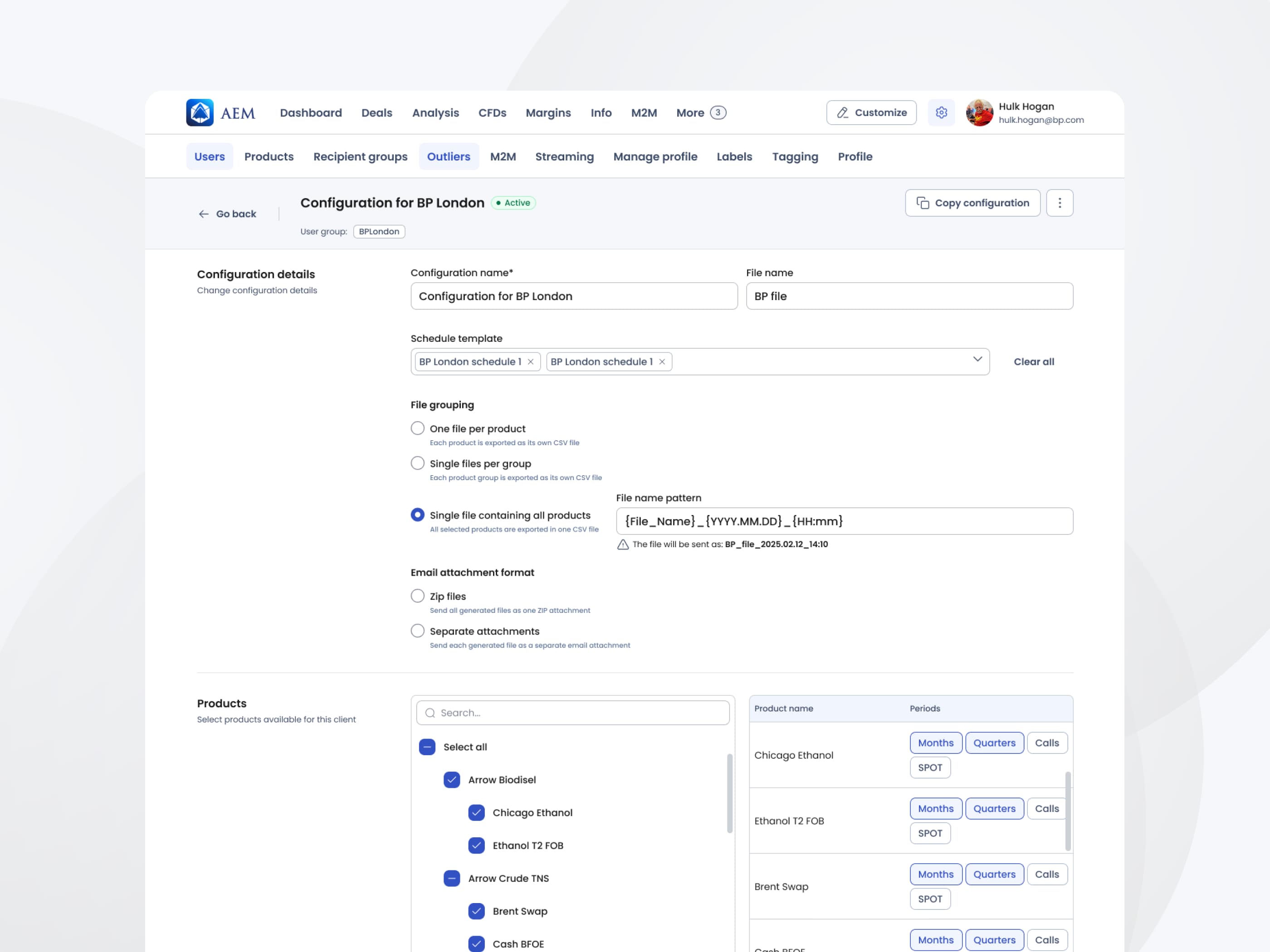
Task: Open the Analysis menu
Action: click(435, 113)
